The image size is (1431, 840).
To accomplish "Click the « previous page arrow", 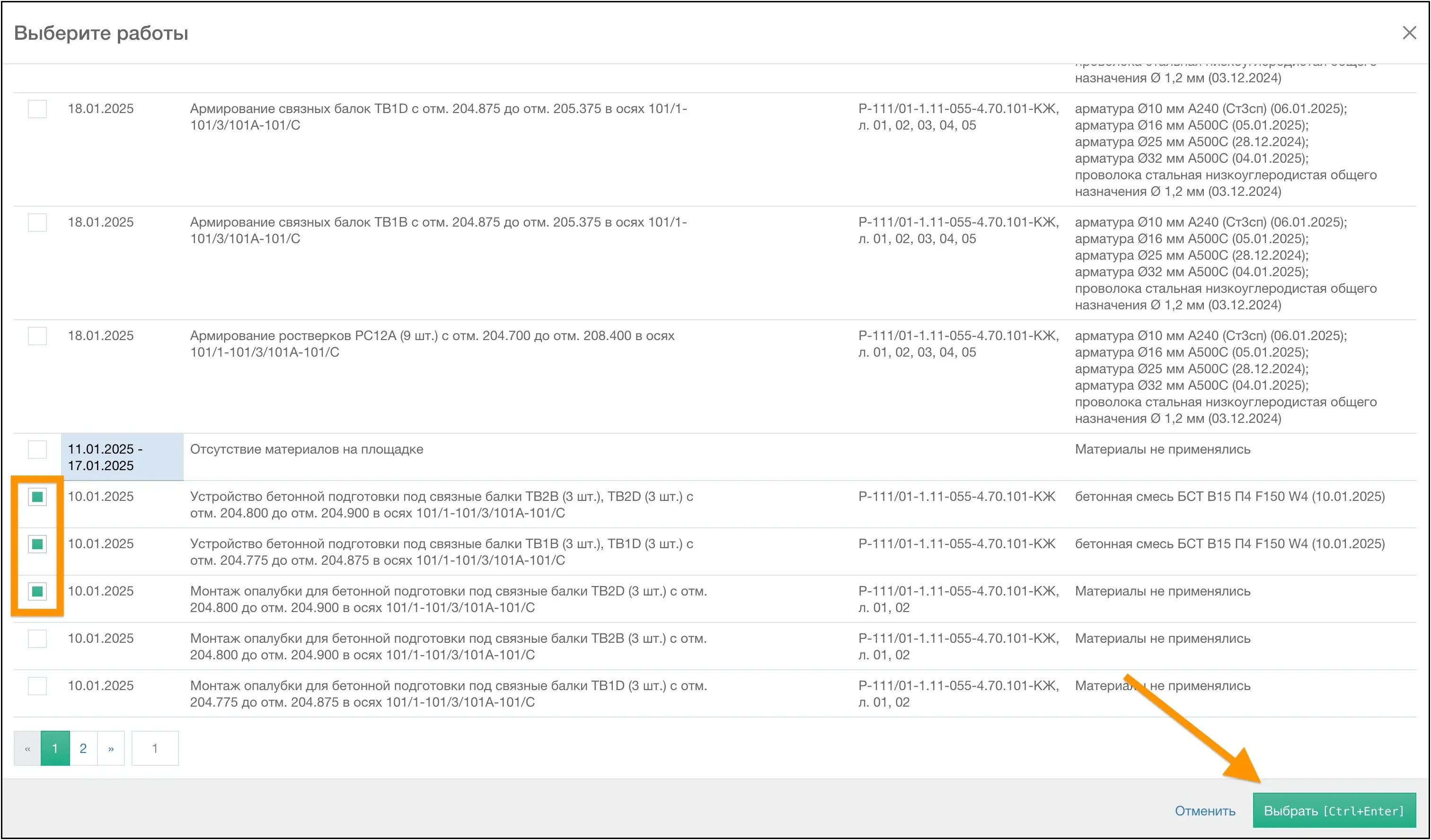I will click(x=27, y=748).
